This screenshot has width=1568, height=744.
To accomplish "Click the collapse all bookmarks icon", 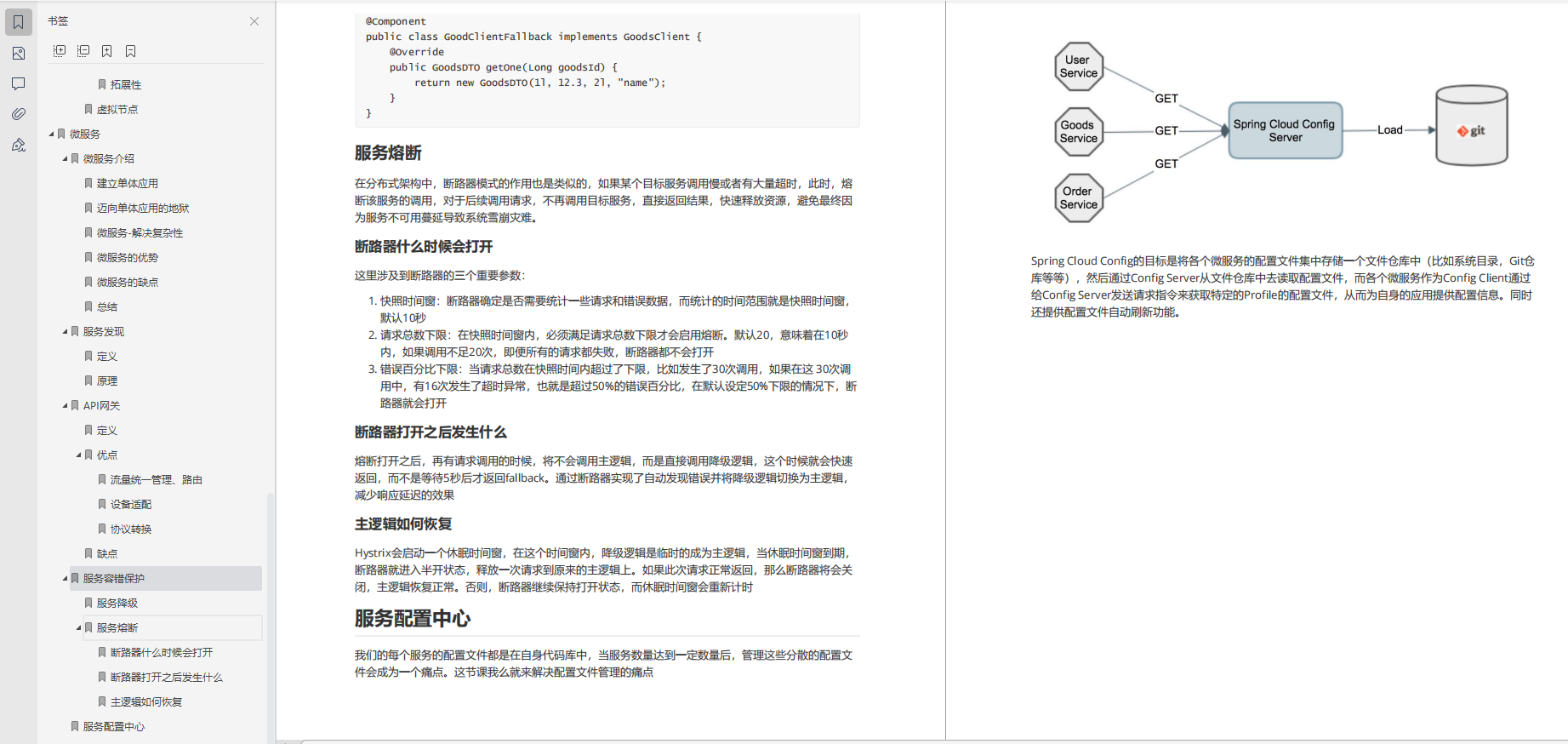I will point(83,51).
